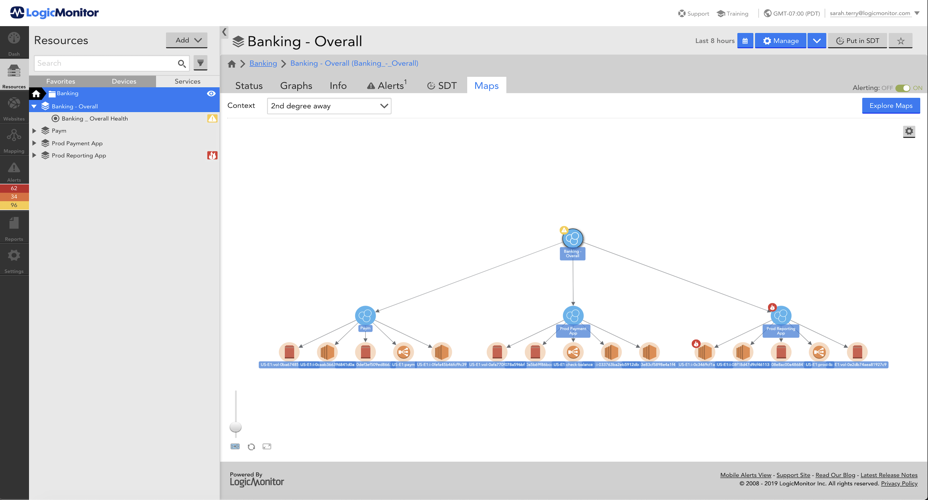Image resolution: width=928 pixels, height=500 pixels.
Task: Expand the Prod Reporting App tree node
Action: (34, 156)
